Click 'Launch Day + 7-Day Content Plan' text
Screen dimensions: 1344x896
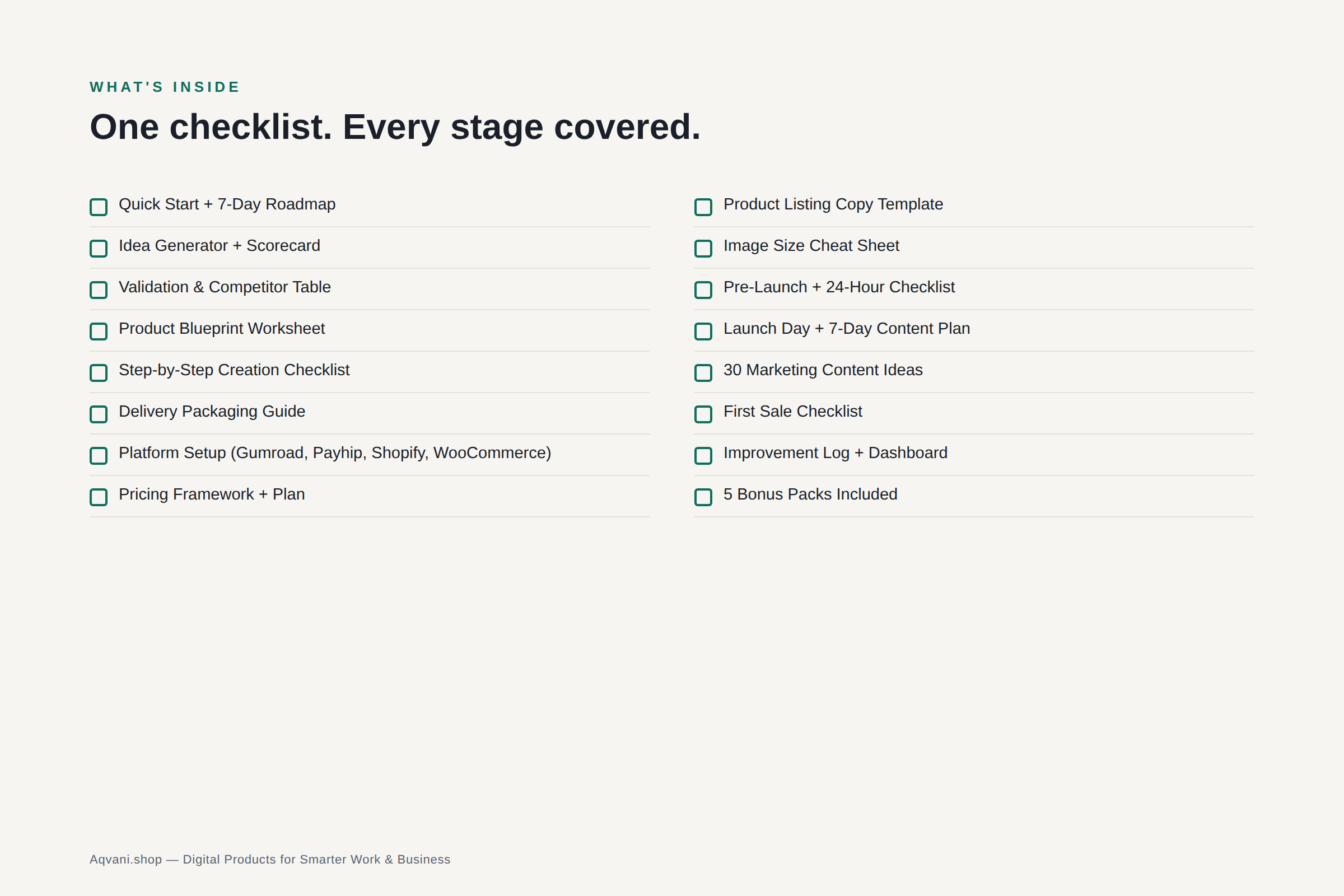(x=847, y=329)
